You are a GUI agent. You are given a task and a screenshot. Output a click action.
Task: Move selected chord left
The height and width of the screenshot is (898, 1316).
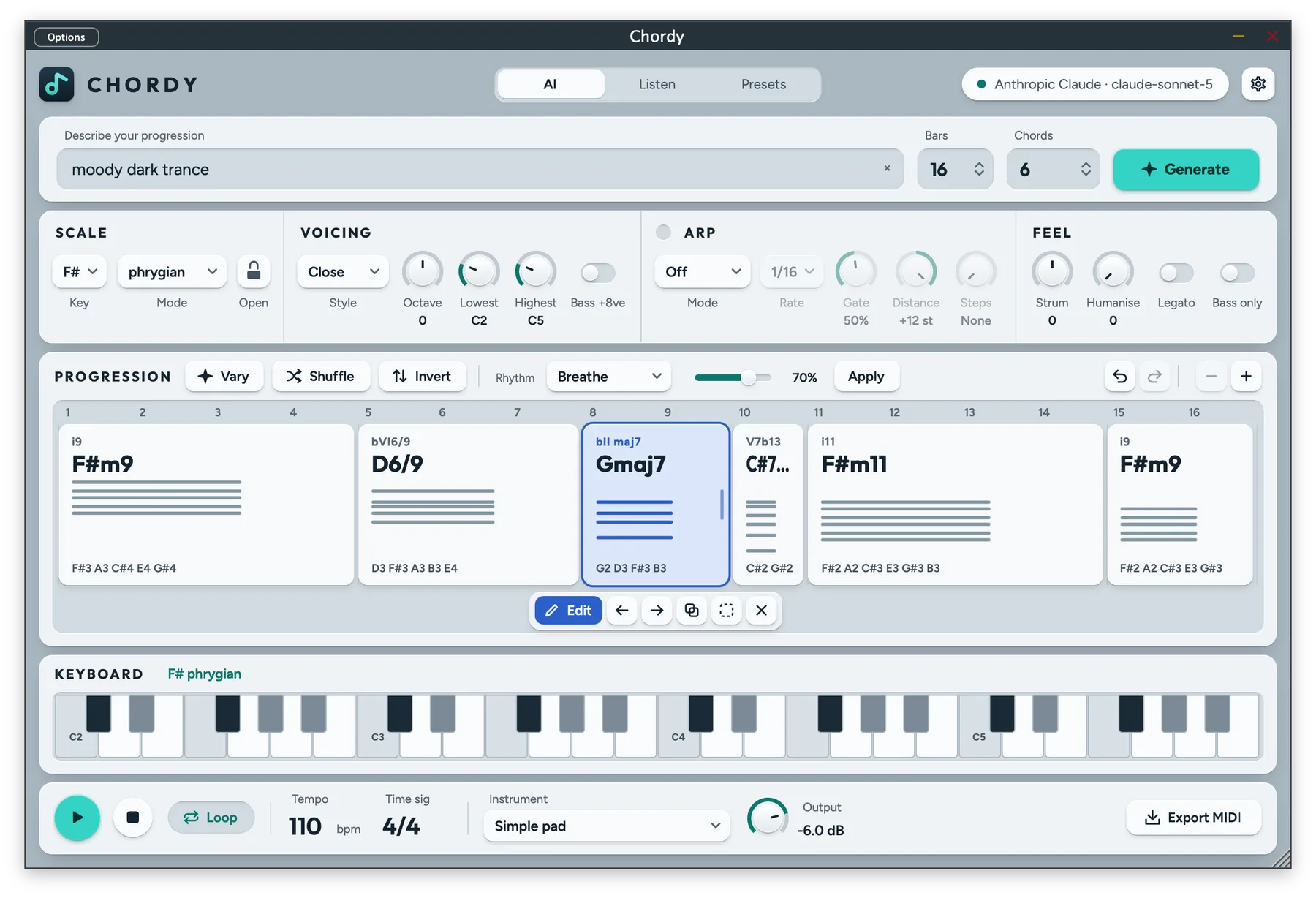[x=621, y=610]
